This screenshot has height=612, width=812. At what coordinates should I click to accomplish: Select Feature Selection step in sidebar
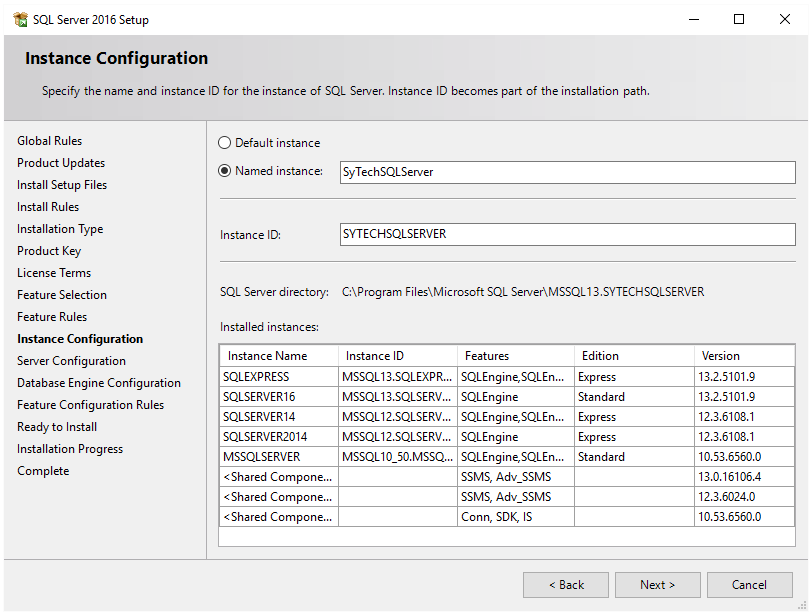[62, 295]
